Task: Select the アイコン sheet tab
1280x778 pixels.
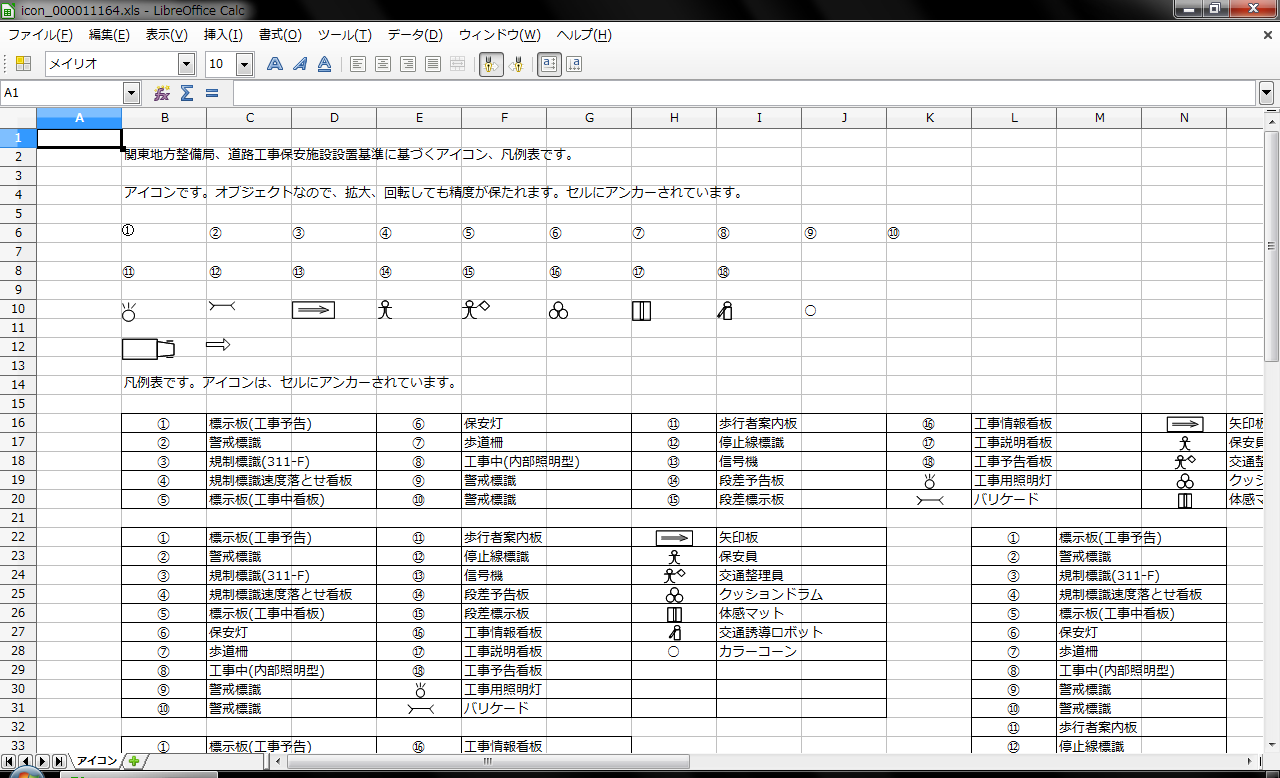Action: [x=97, y=761]
